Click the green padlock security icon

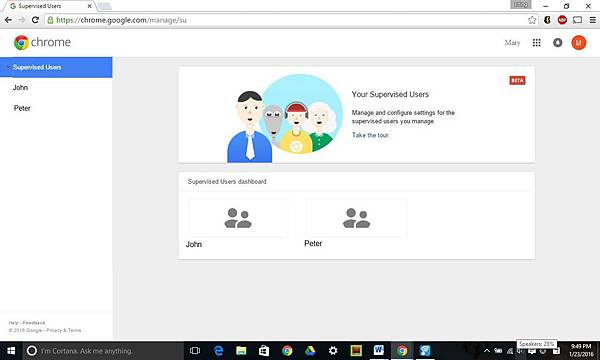[50, 20]
